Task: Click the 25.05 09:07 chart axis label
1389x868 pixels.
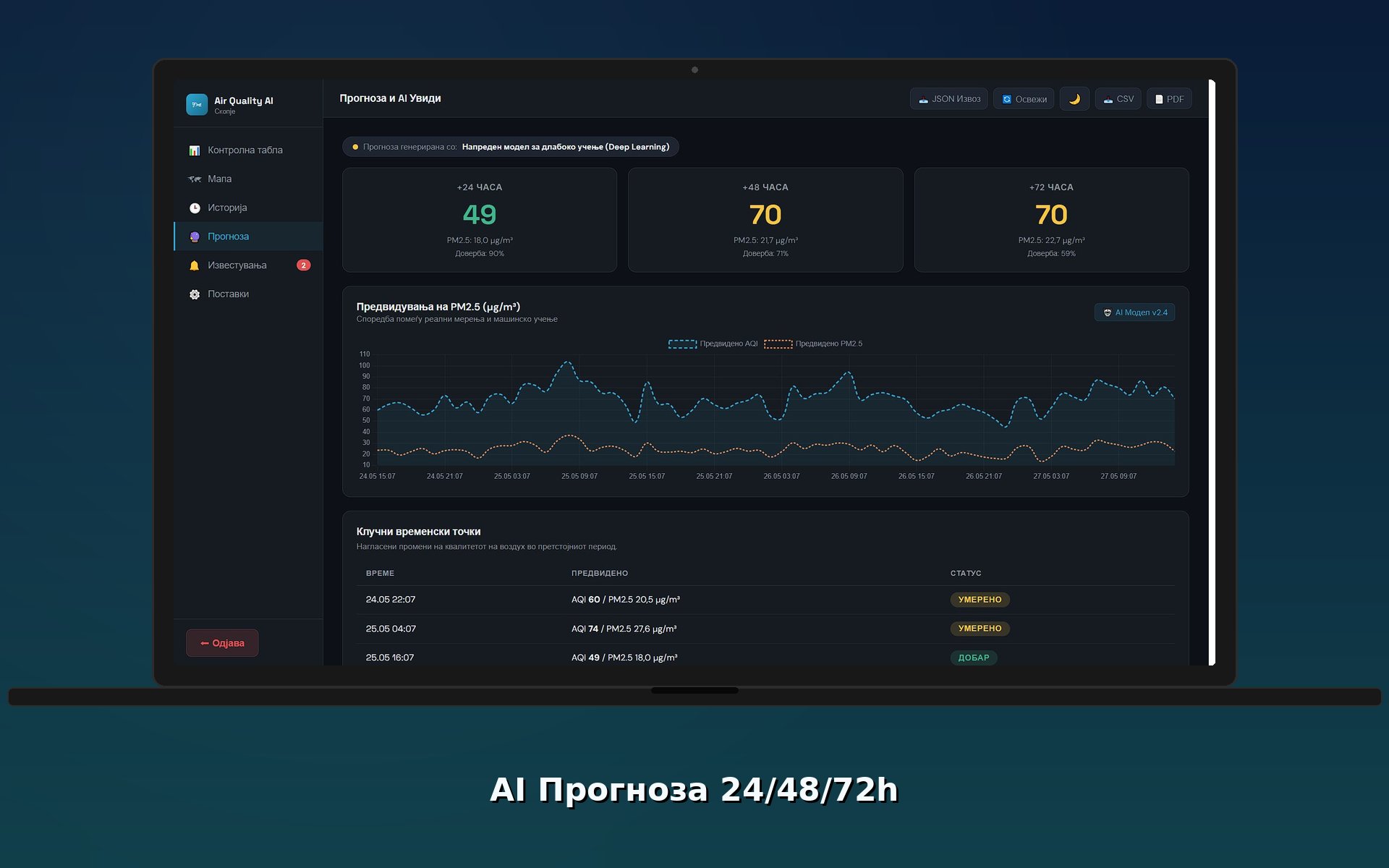Action: coord(579,476)
